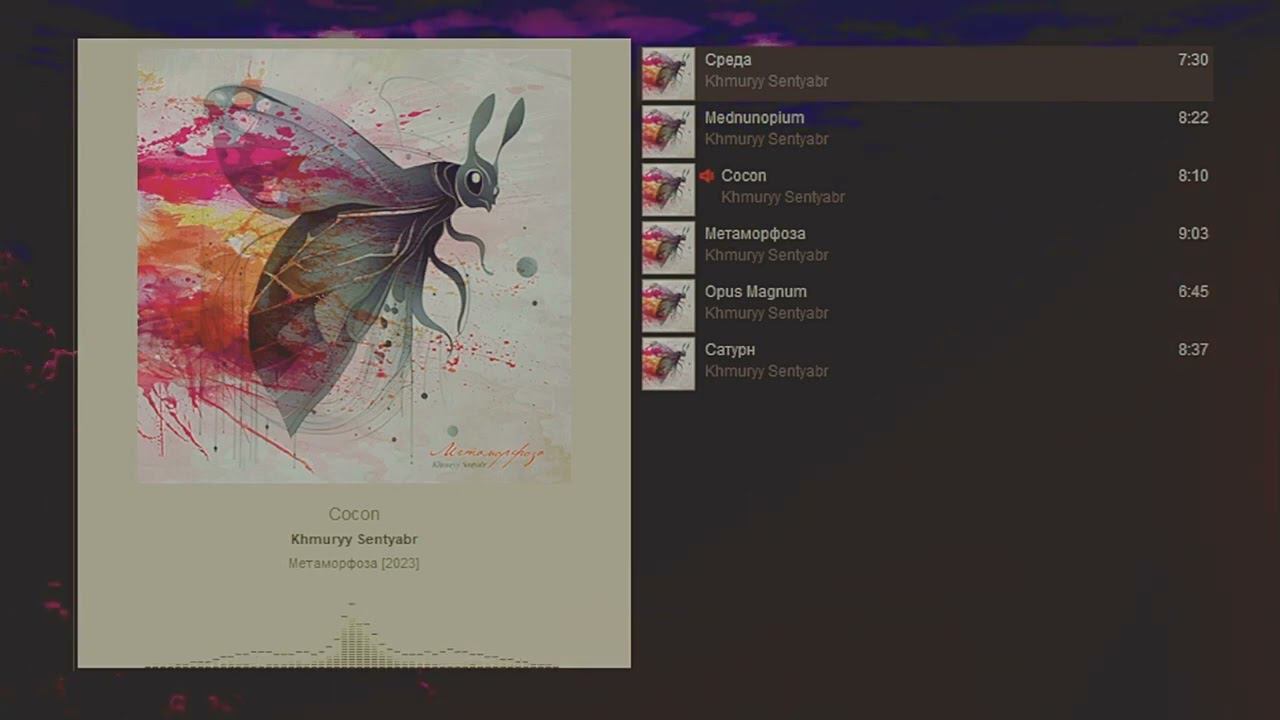1280x720 pixels.
Task: Click the Cocon title in the playlist
Action: click(744, 176)
